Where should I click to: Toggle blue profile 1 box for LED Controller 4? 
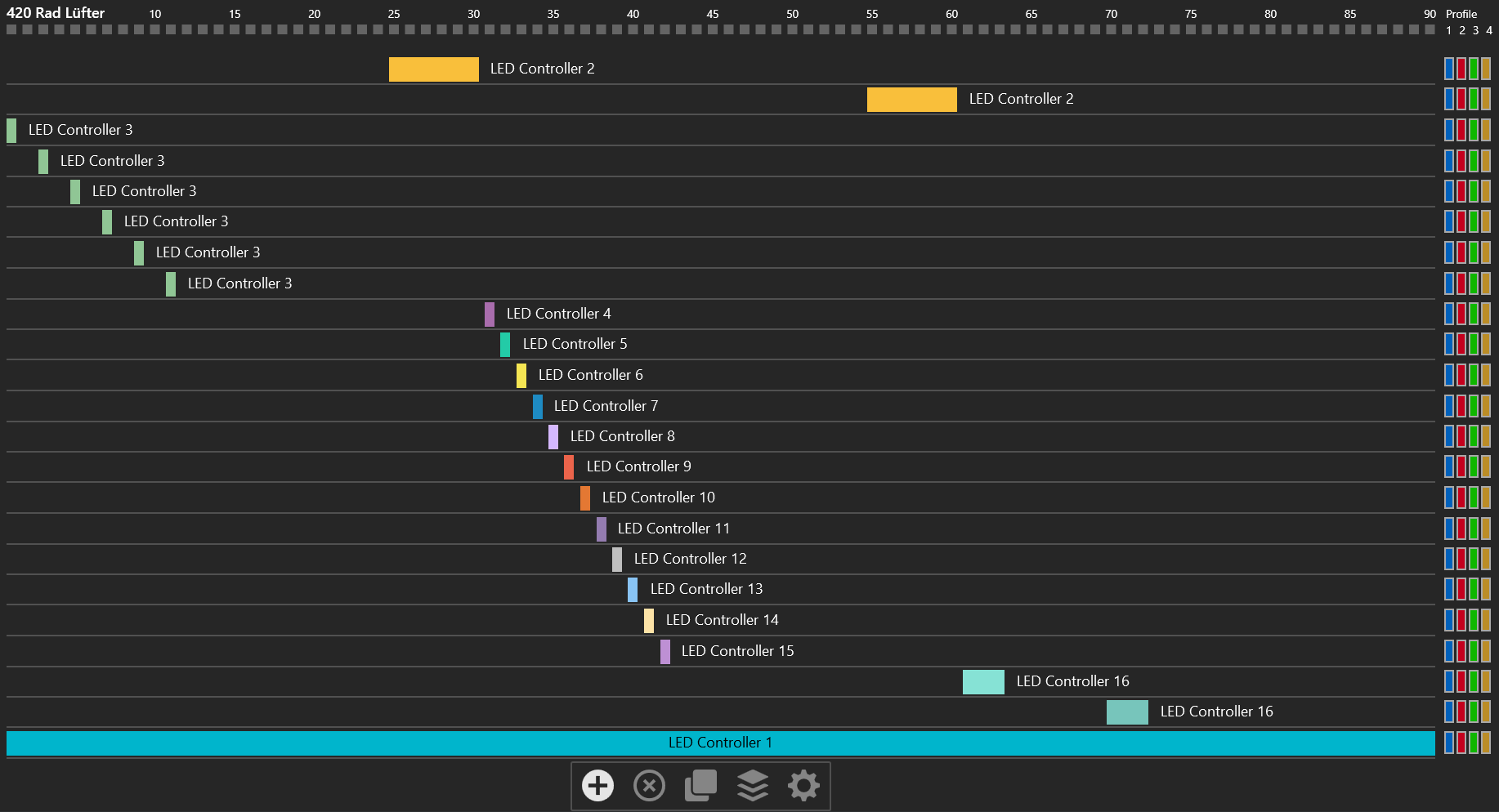click(x=1449, y=314)
